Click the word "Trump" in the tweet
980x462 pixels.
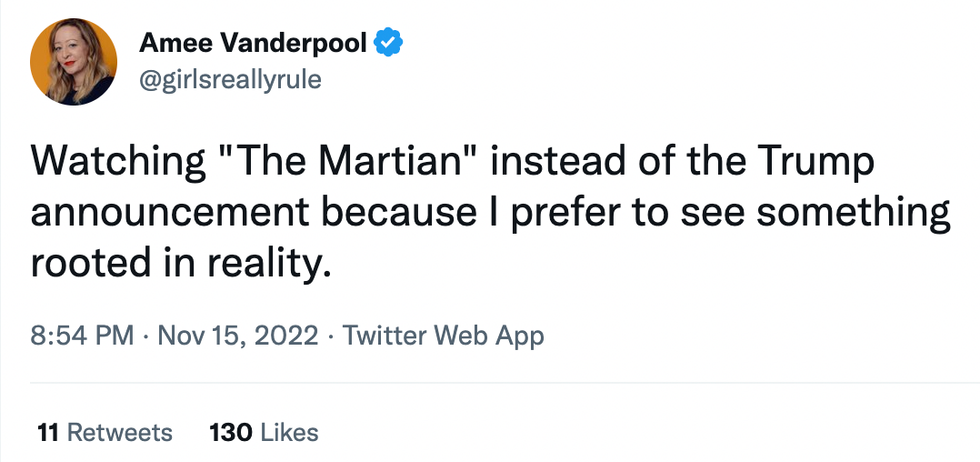(809, 161)
